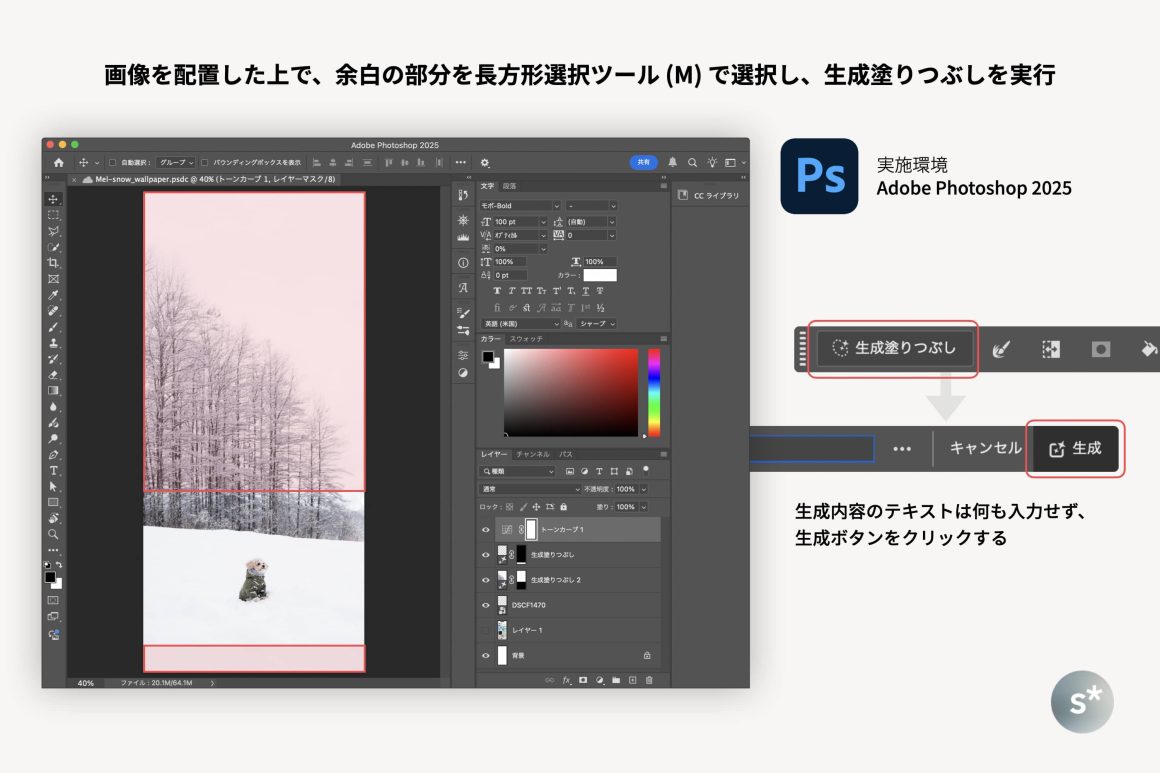
Task: Click the trash icon to delete layer
Action: click(x=648, y=680)
